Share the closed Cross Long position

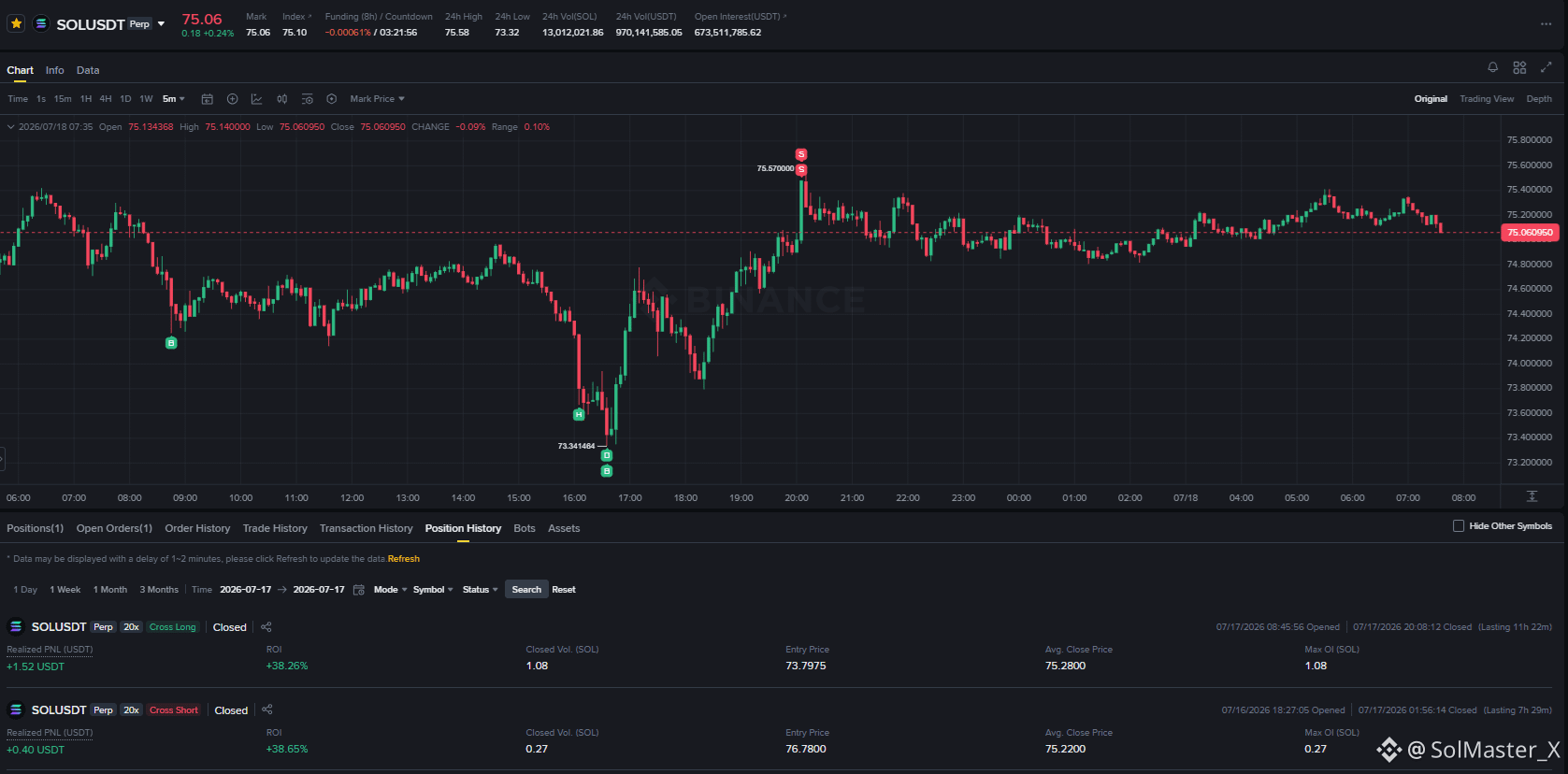[x=266, y=627]
